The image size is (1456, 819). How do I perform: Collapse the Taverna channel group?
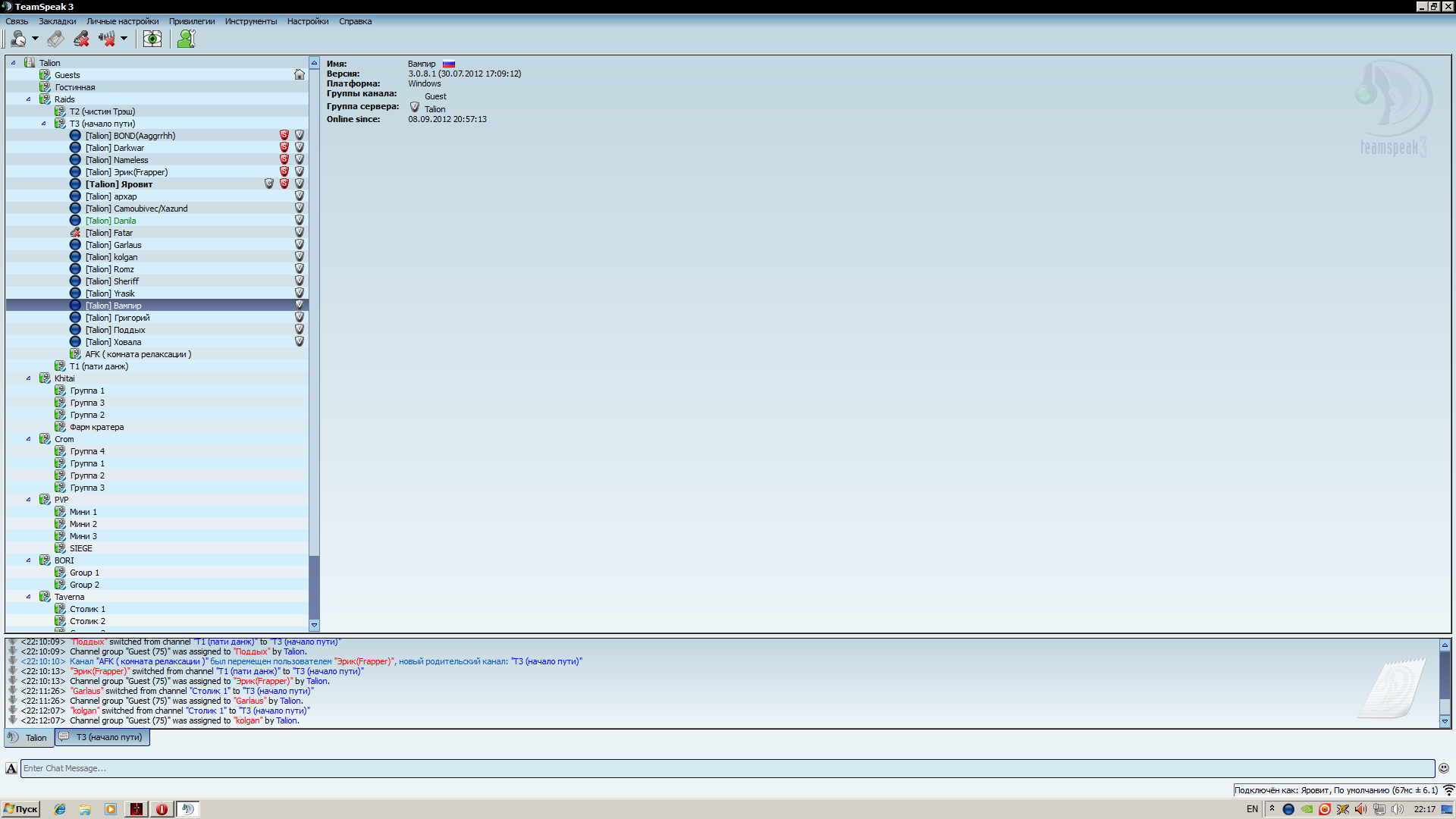(29, 597)
